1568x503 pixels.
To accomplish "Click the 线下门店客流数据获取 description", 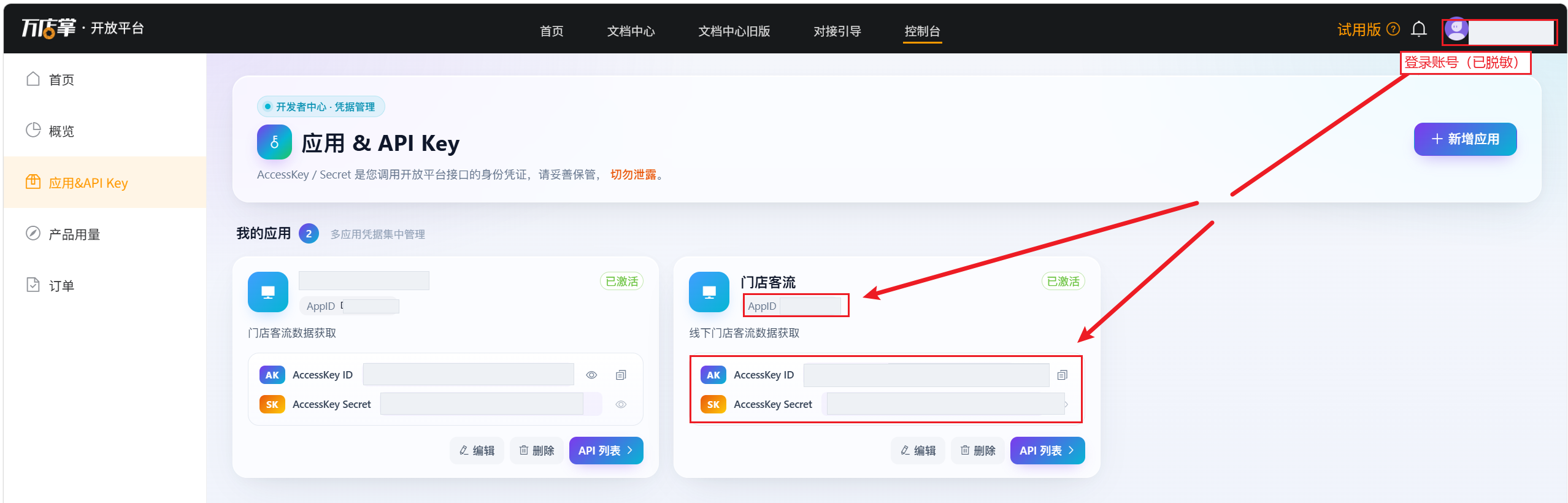I will tap(744, 333).
